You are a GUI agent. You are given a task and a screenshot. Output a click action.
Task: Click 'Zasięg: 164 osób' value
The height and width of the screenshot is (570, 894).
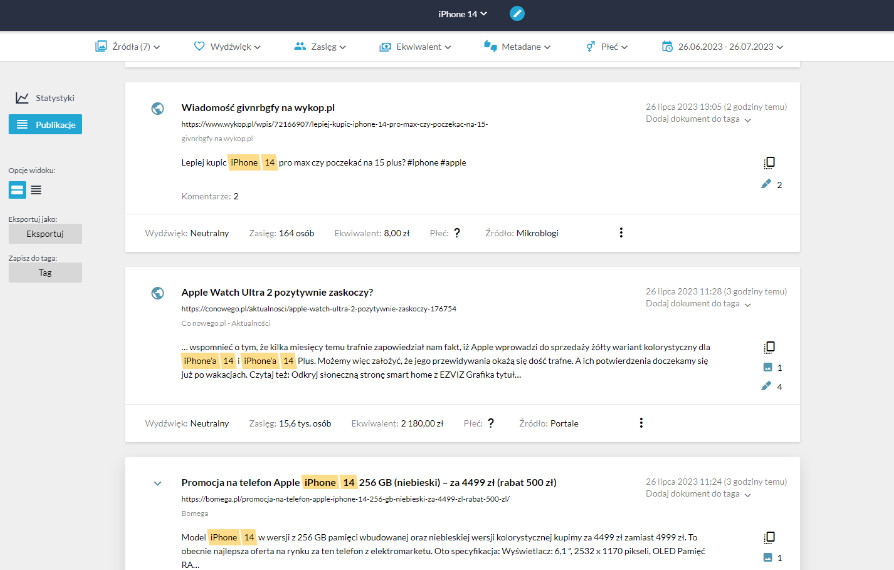(282, 233)
